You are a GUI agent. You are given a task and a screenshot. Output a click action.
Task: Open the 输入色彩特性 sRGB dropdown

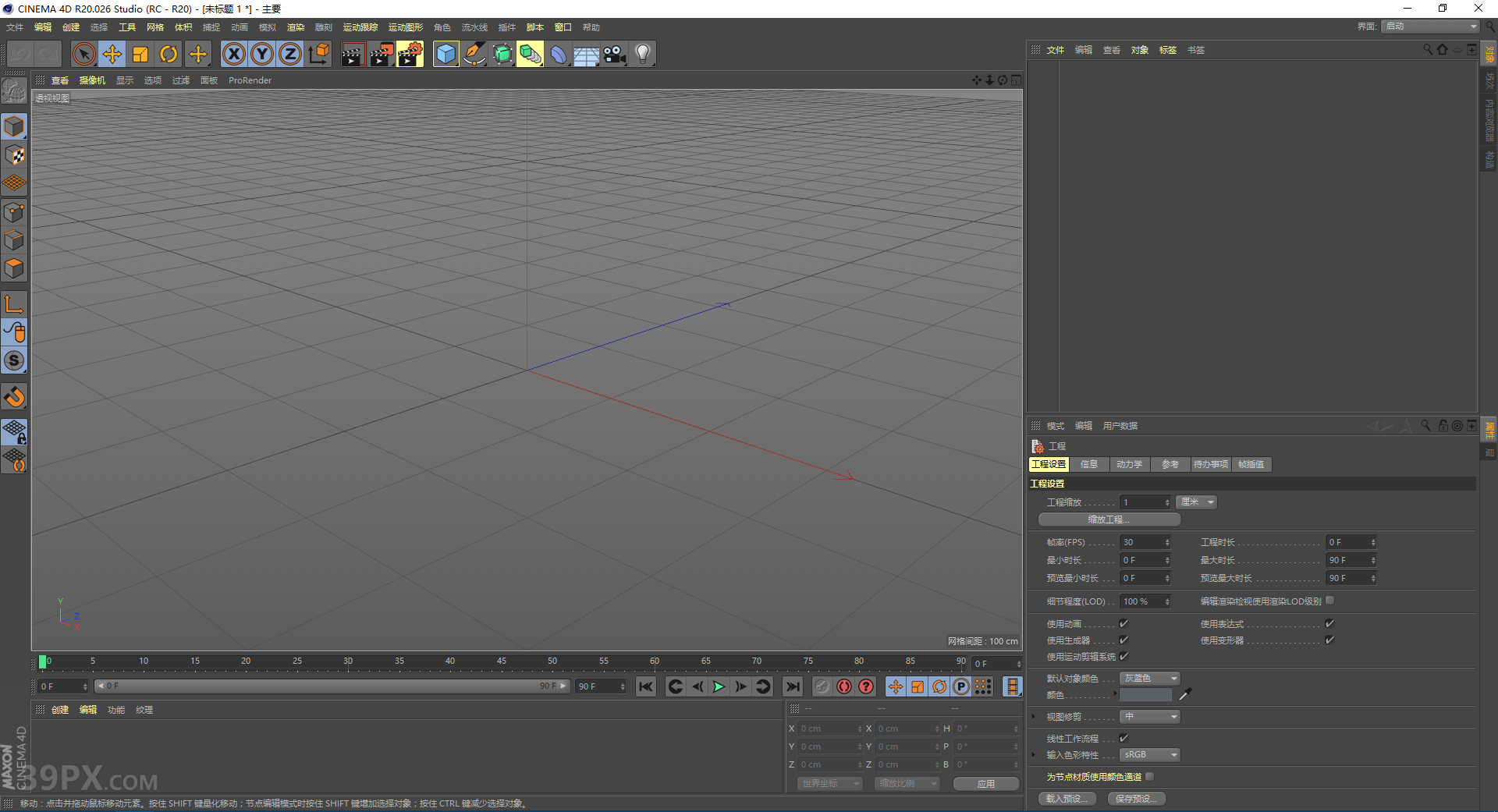tap(1148, 754)
